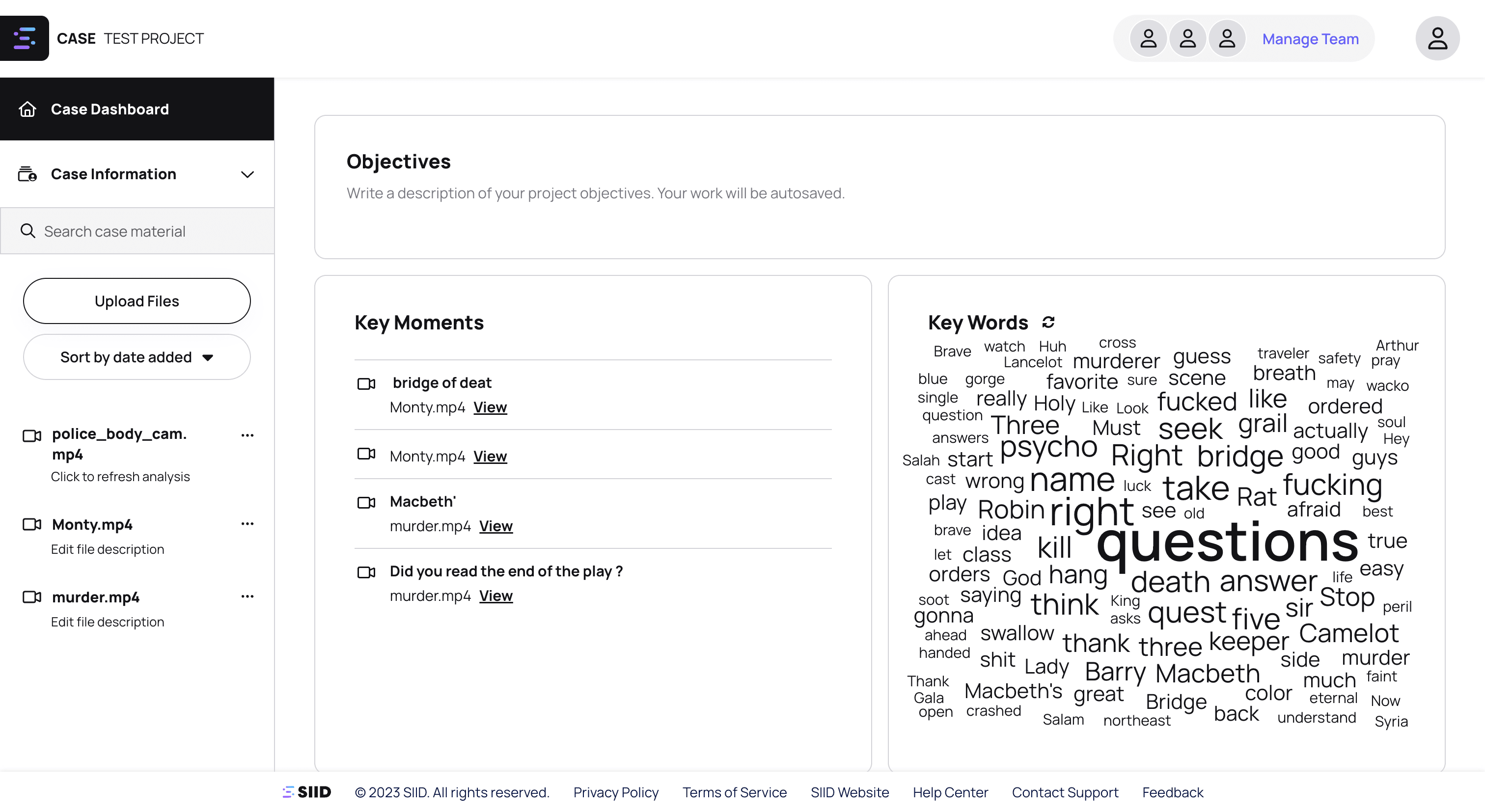1485x812 pixels.
Task: Click the Objectives description text area
Action: click(595, 193)
